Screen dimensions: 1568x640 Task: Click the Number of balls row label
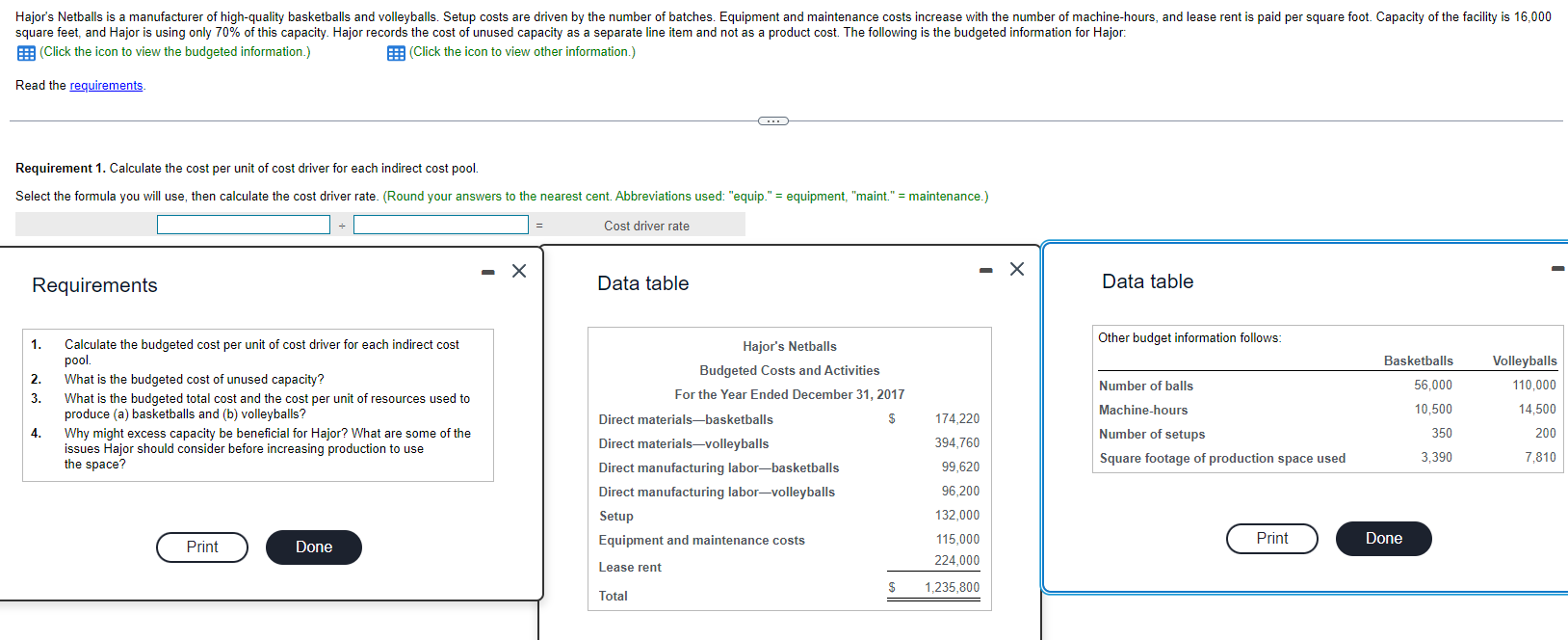point(1146,387)
